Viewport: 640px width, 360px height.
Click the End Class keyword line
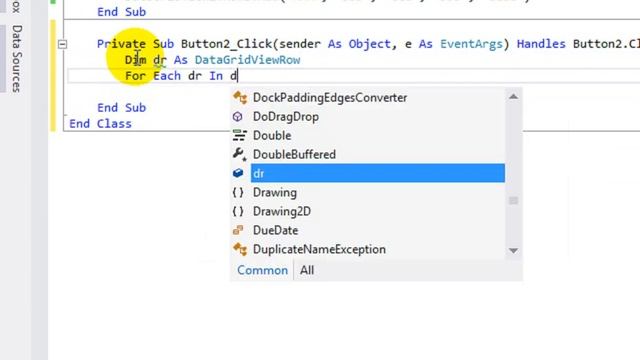(100, 124)
